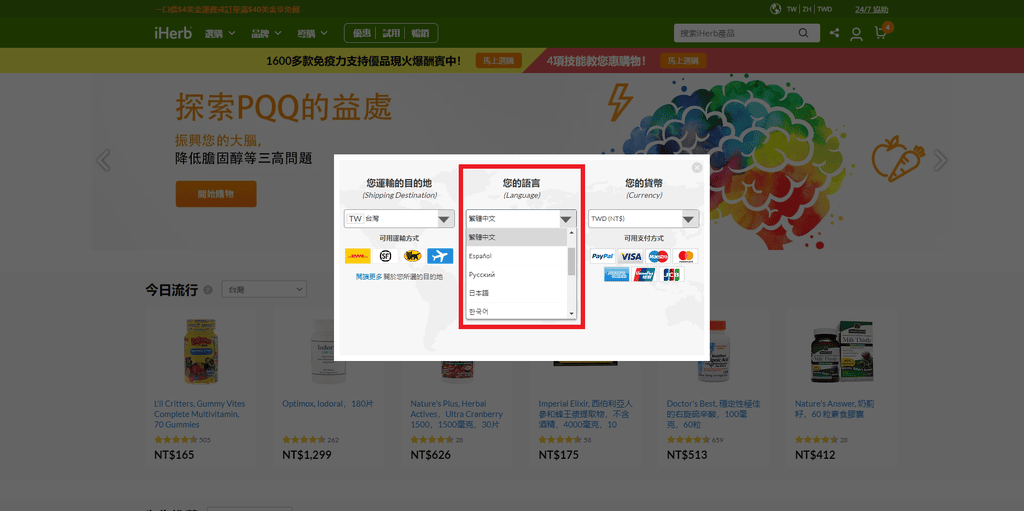Image resolution: width=1024 pixels, height=511 pixels.
Task: Open the 優惠 specials tab
Action: pyautogui.click(x=362, y=33)
